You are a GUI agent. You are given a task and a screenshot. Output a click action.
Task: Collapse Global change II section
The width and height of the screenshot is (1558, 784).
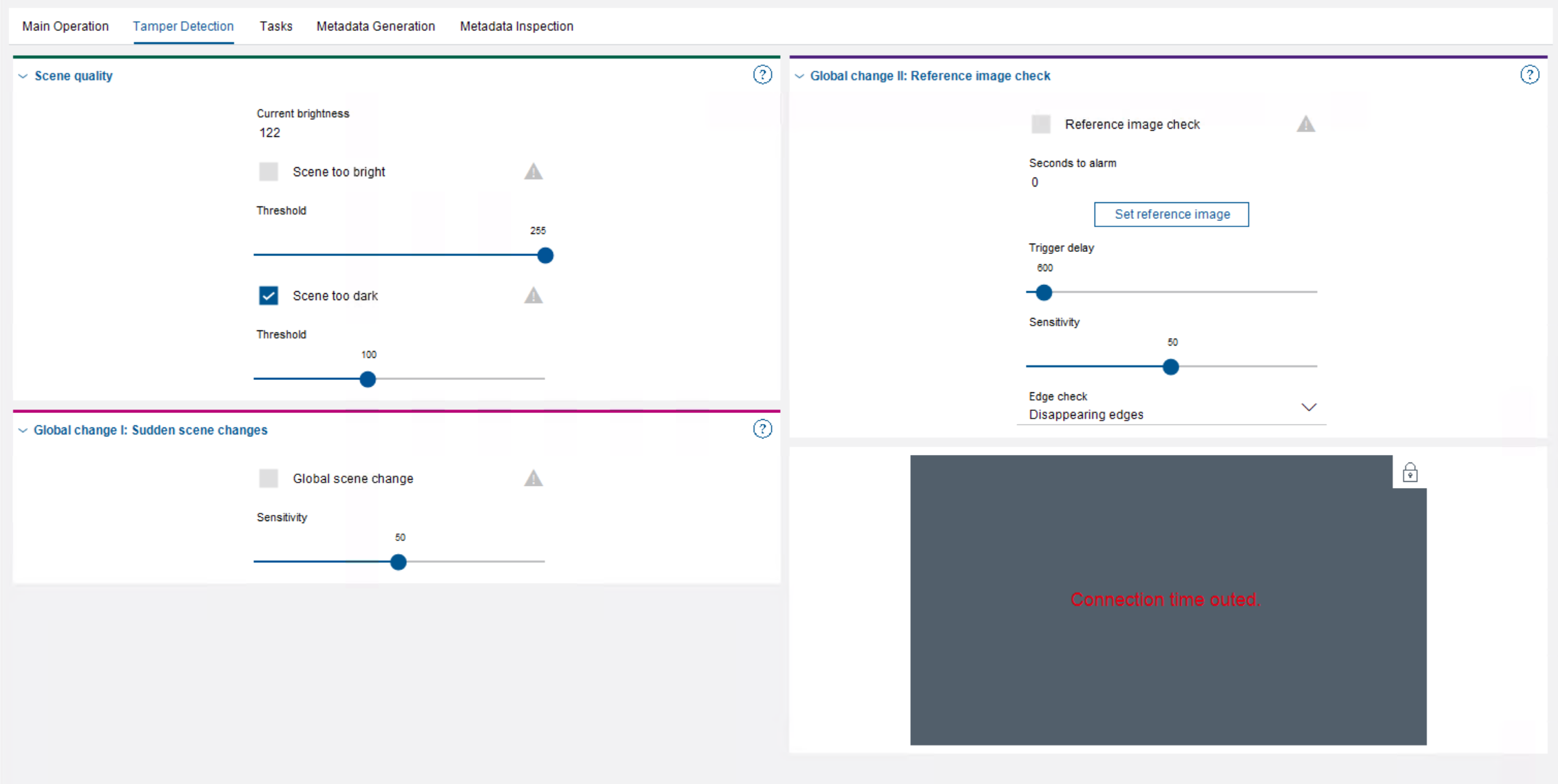click(x=799, y=76)
